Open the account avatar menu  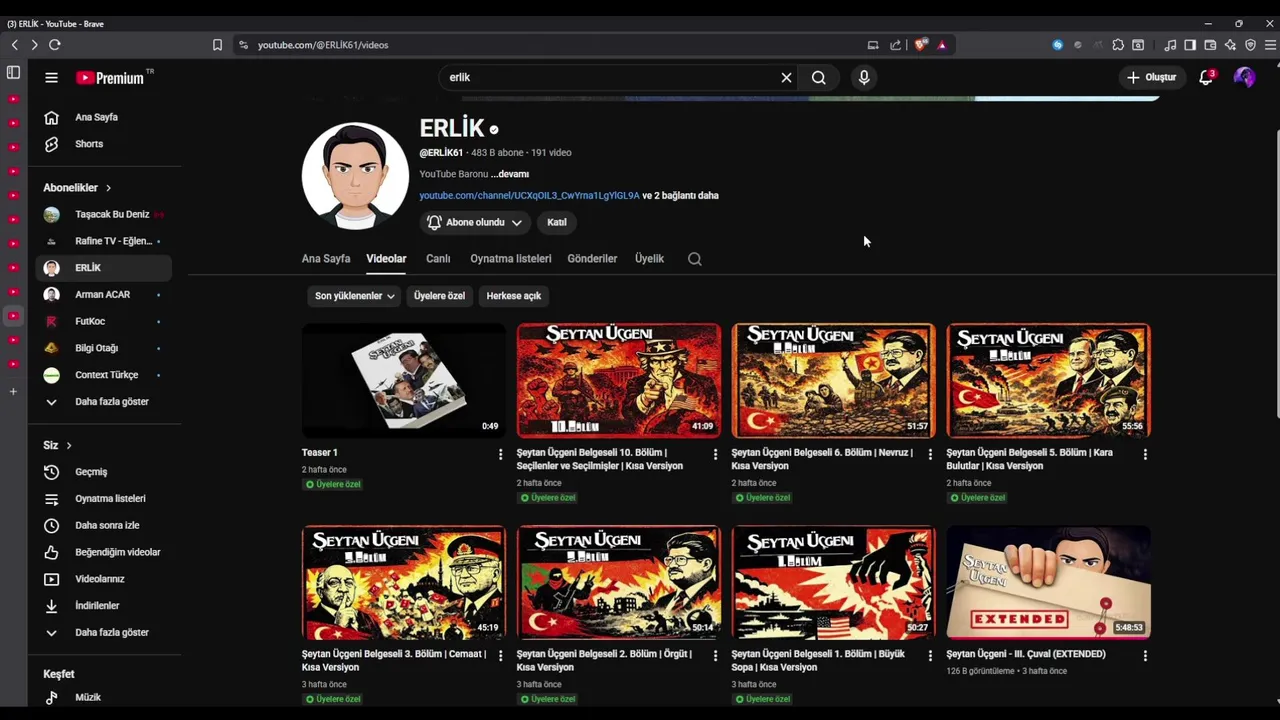pyautogui.click(x=1244, y=77)
